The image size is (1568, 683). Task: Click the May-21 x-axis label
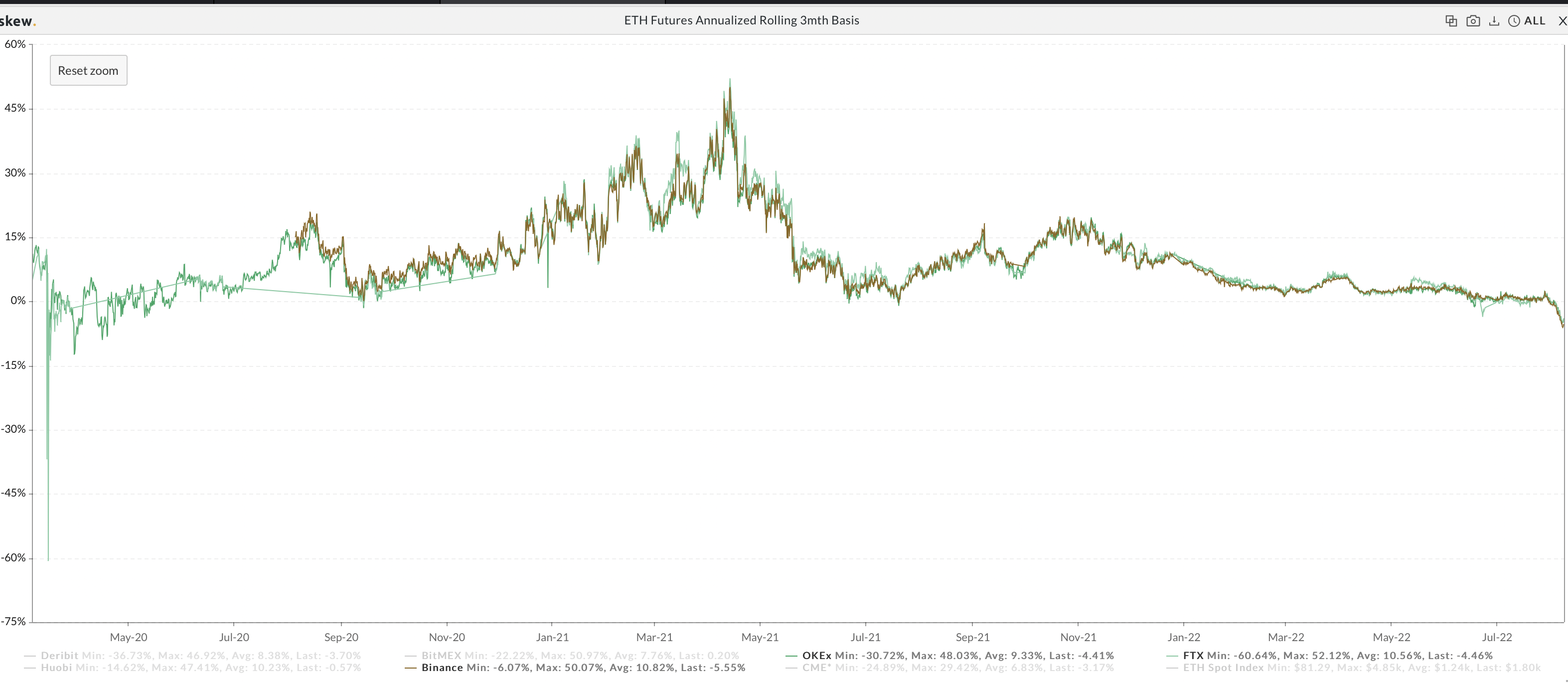[760, 637]
